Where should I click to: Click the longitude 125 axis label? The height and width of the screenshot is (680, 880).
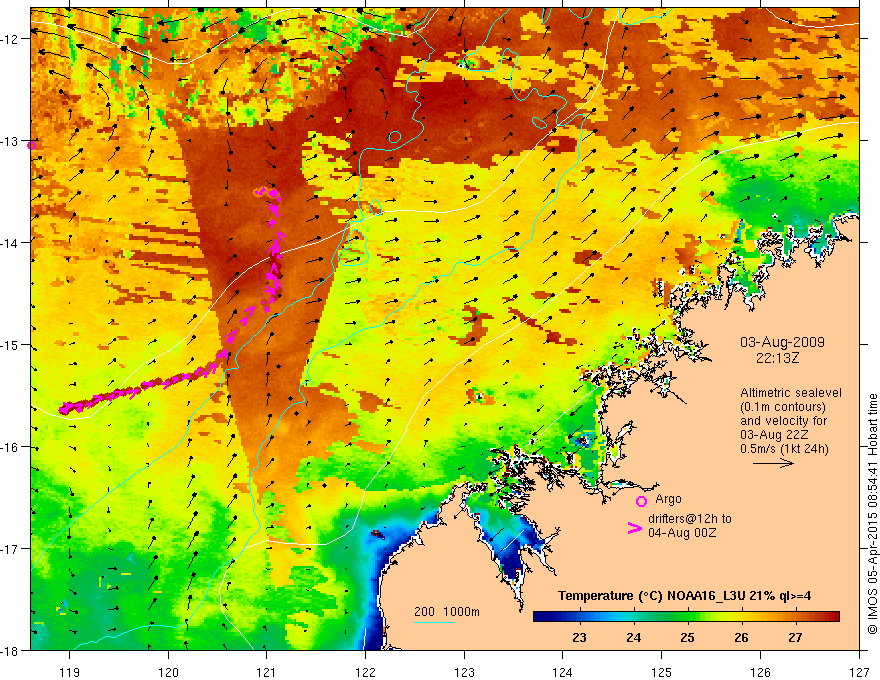tap(662, 672)
